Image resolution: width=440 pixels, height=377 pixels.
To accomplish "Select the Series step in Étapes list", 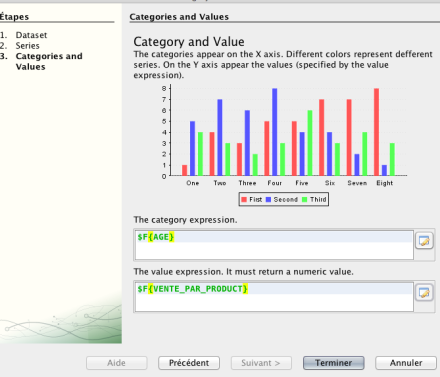I will [x=27, y=46].
